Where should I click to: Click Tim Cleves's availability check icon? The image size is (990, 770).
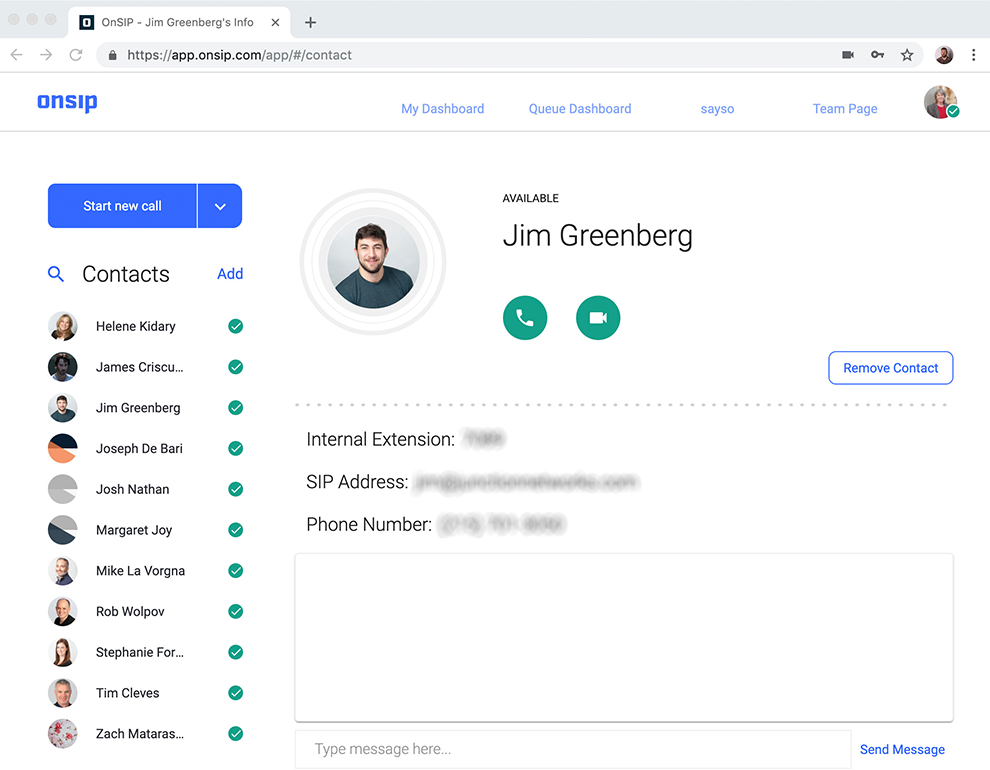click(236, 693)
